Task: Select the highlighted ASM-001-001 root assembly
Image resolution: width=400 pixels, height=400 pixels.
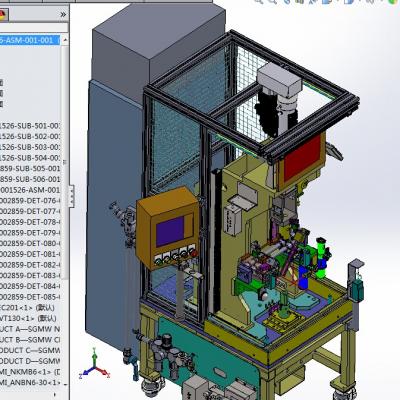Action: pyautogui.click(x=30, y=40)
